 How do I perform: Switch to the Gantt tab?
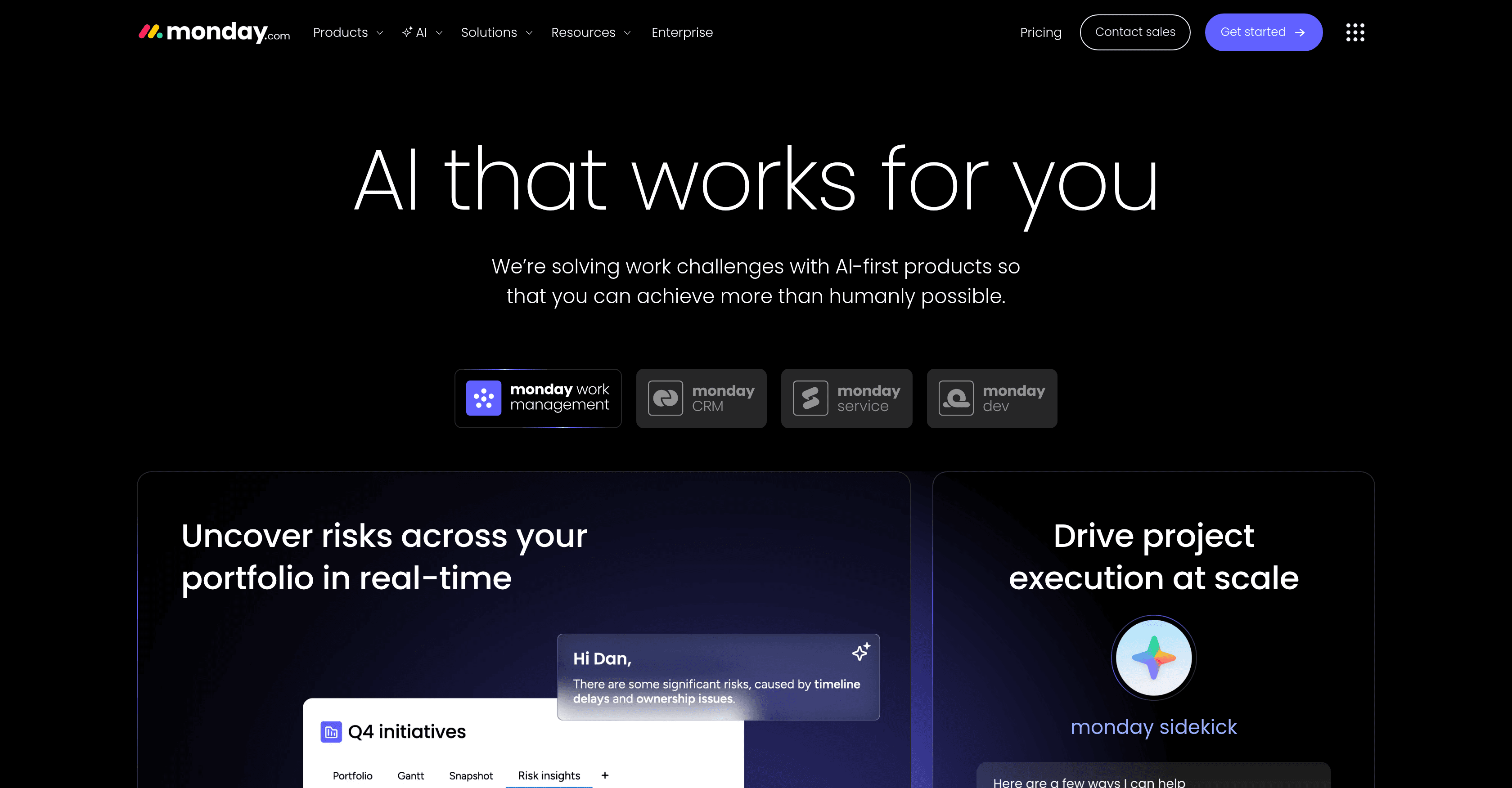coord(410,775)
